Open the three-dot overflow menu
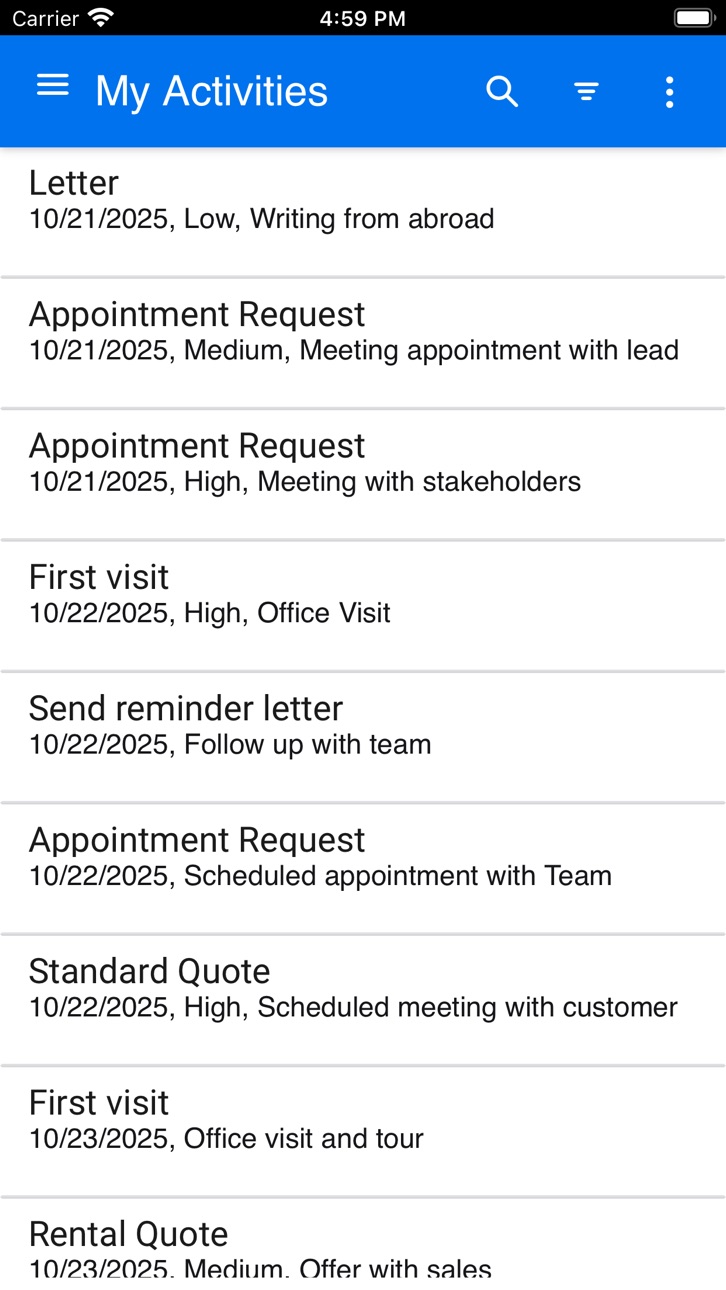The image size is (726, 1290). click(669, 92)
